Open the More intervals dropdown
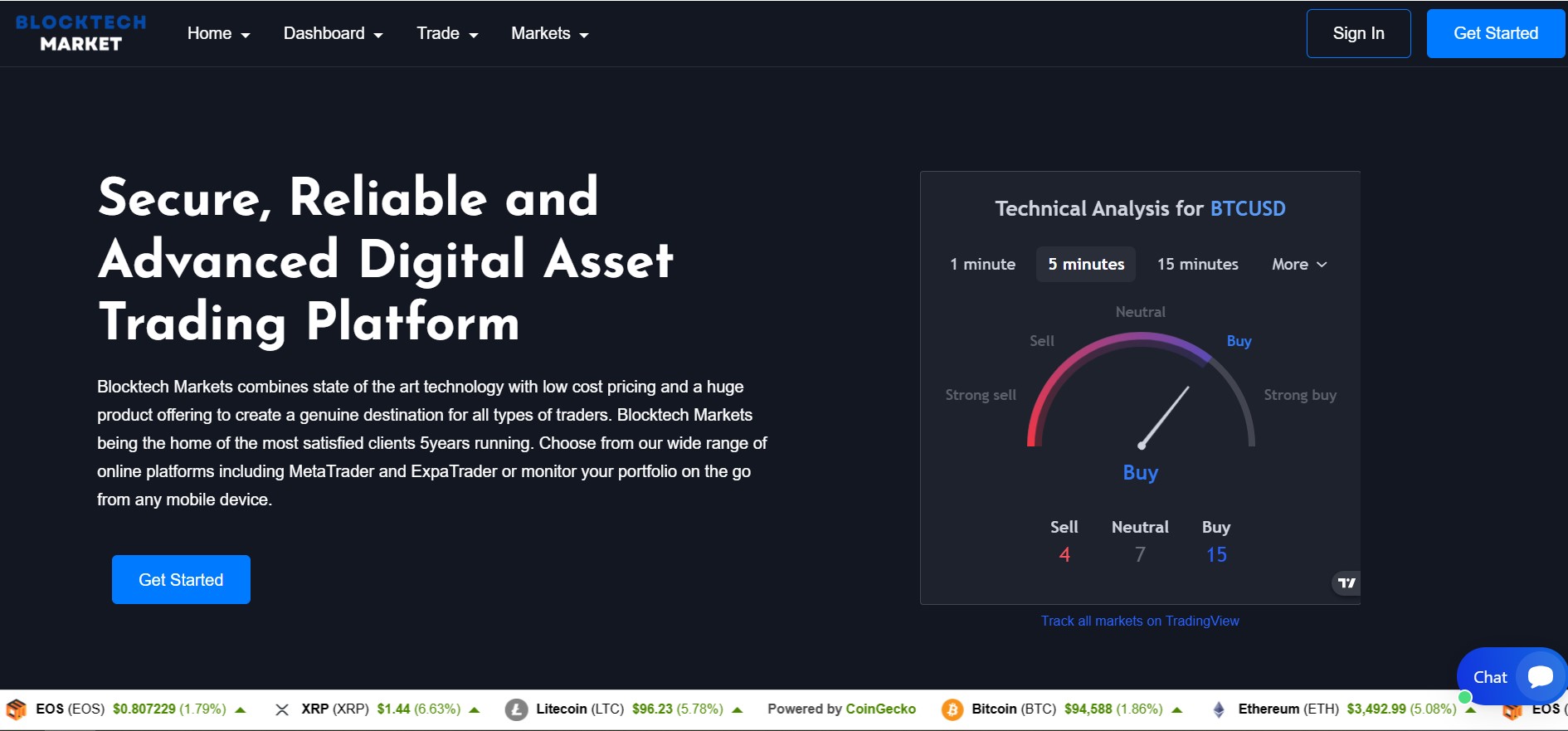 coord(1299,264)
